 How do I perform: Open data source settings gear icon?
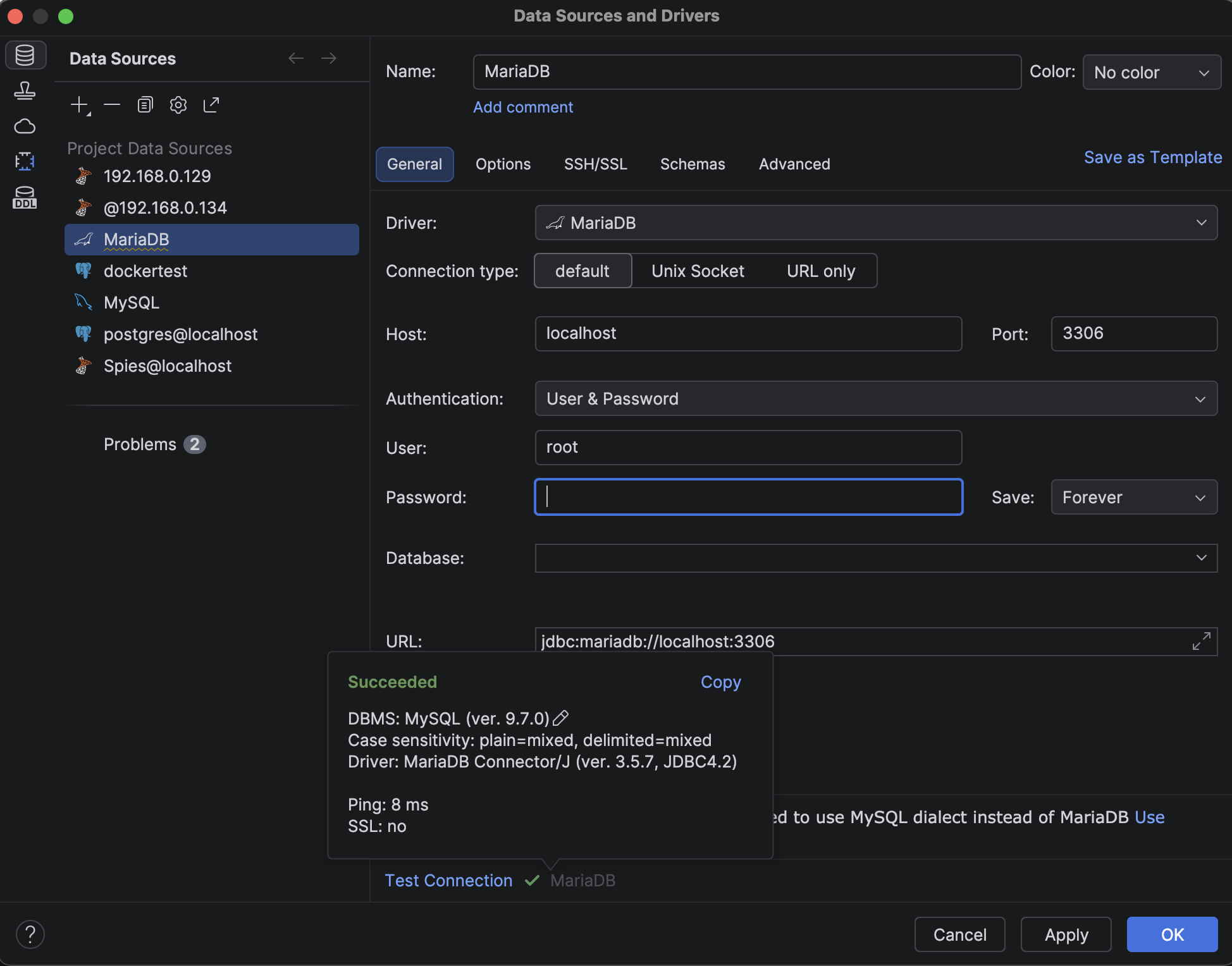pos(178,105)
